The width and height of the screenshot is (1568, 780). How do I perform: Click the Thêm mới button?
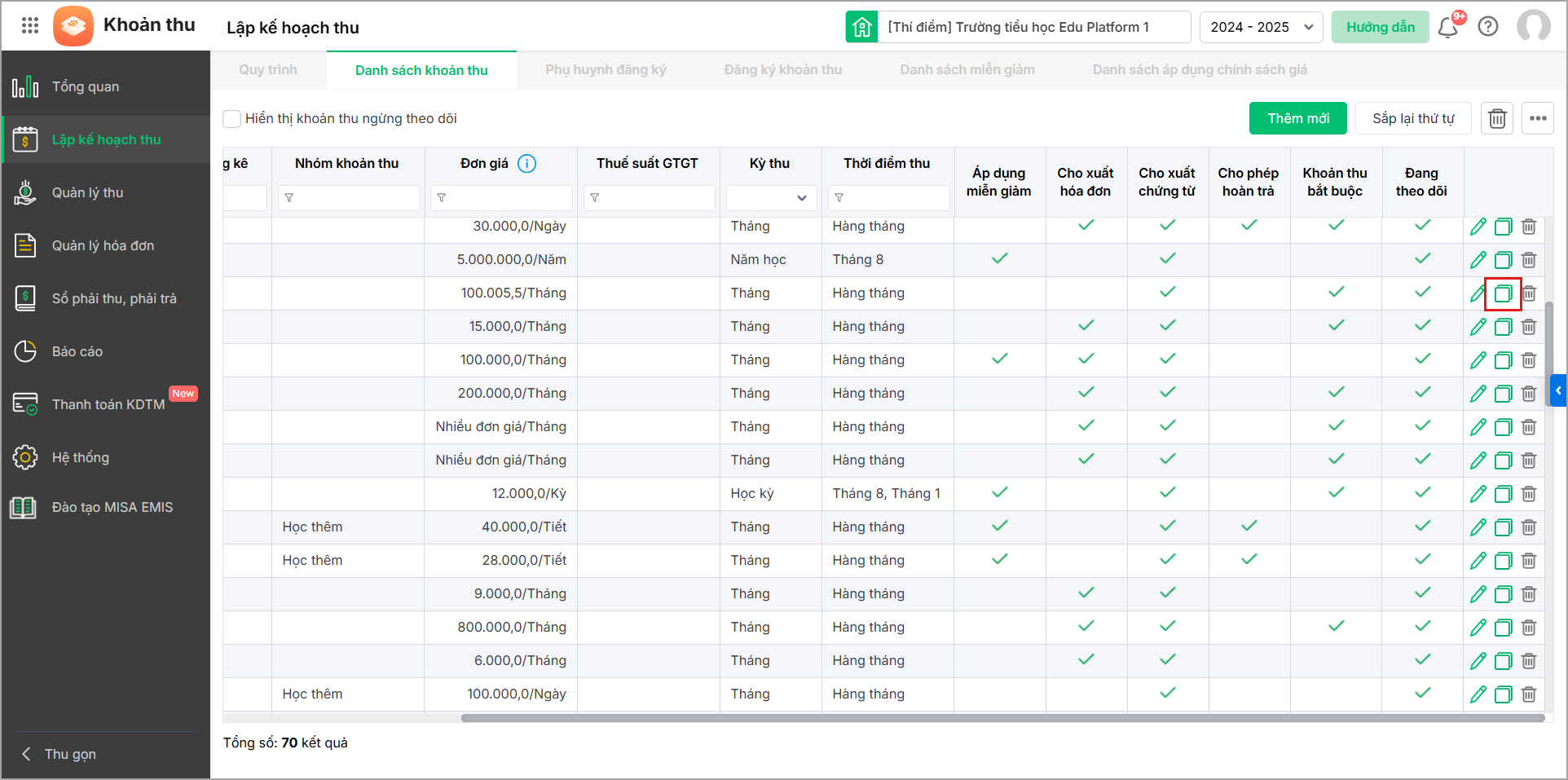pos(1297,119)
